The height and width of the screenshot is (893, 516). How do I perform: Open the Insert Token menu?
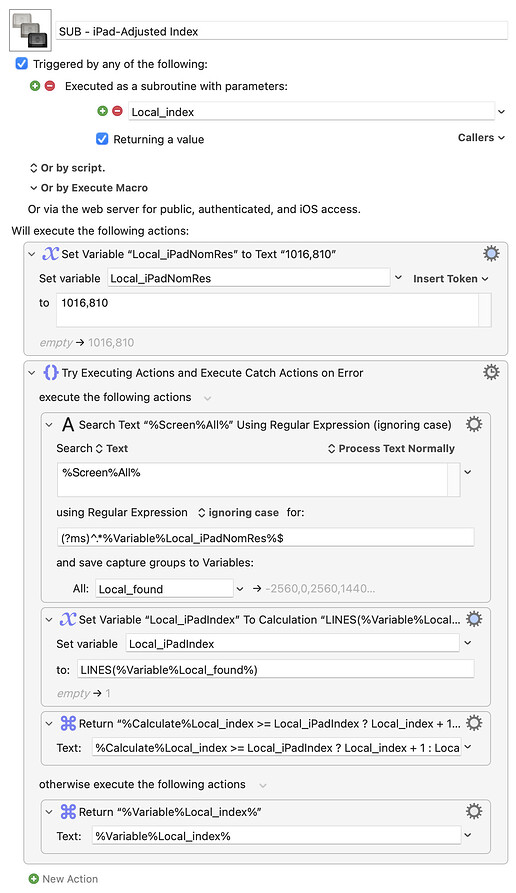[x=451, y=278]
